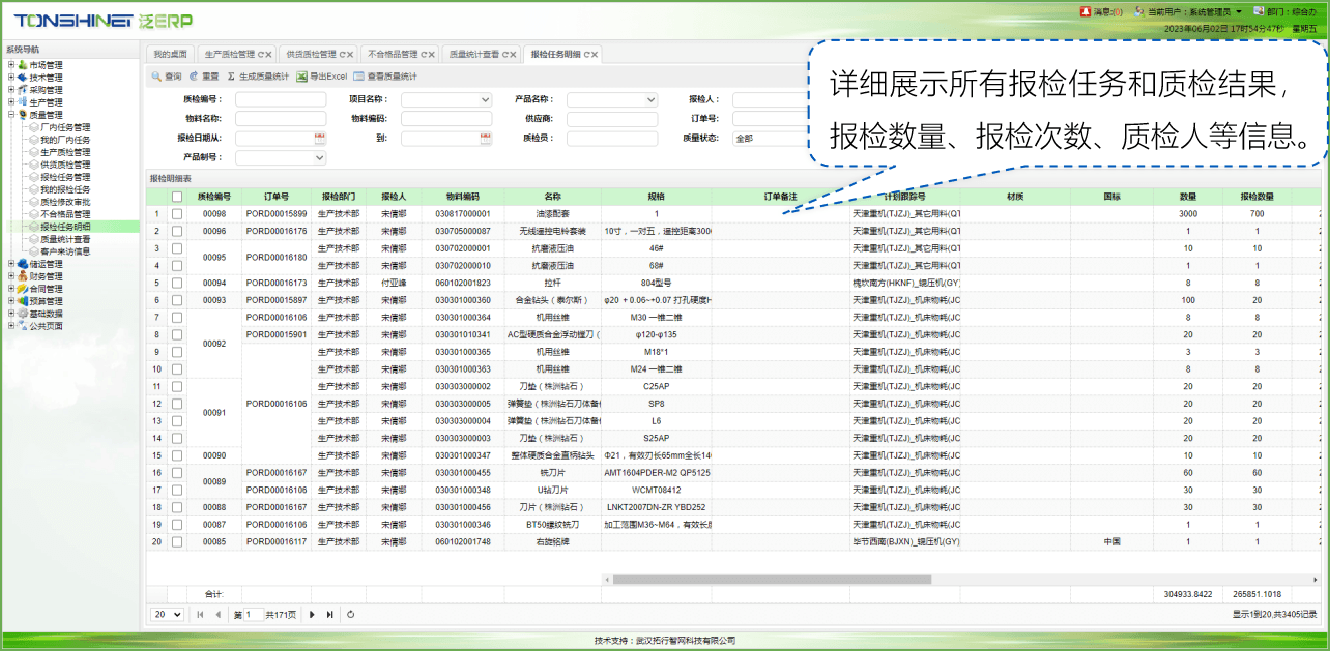This screenshot has width=1330, height=651.
Task: Open calendar picker for 报检日期从 field
Action: coord(320,138)
